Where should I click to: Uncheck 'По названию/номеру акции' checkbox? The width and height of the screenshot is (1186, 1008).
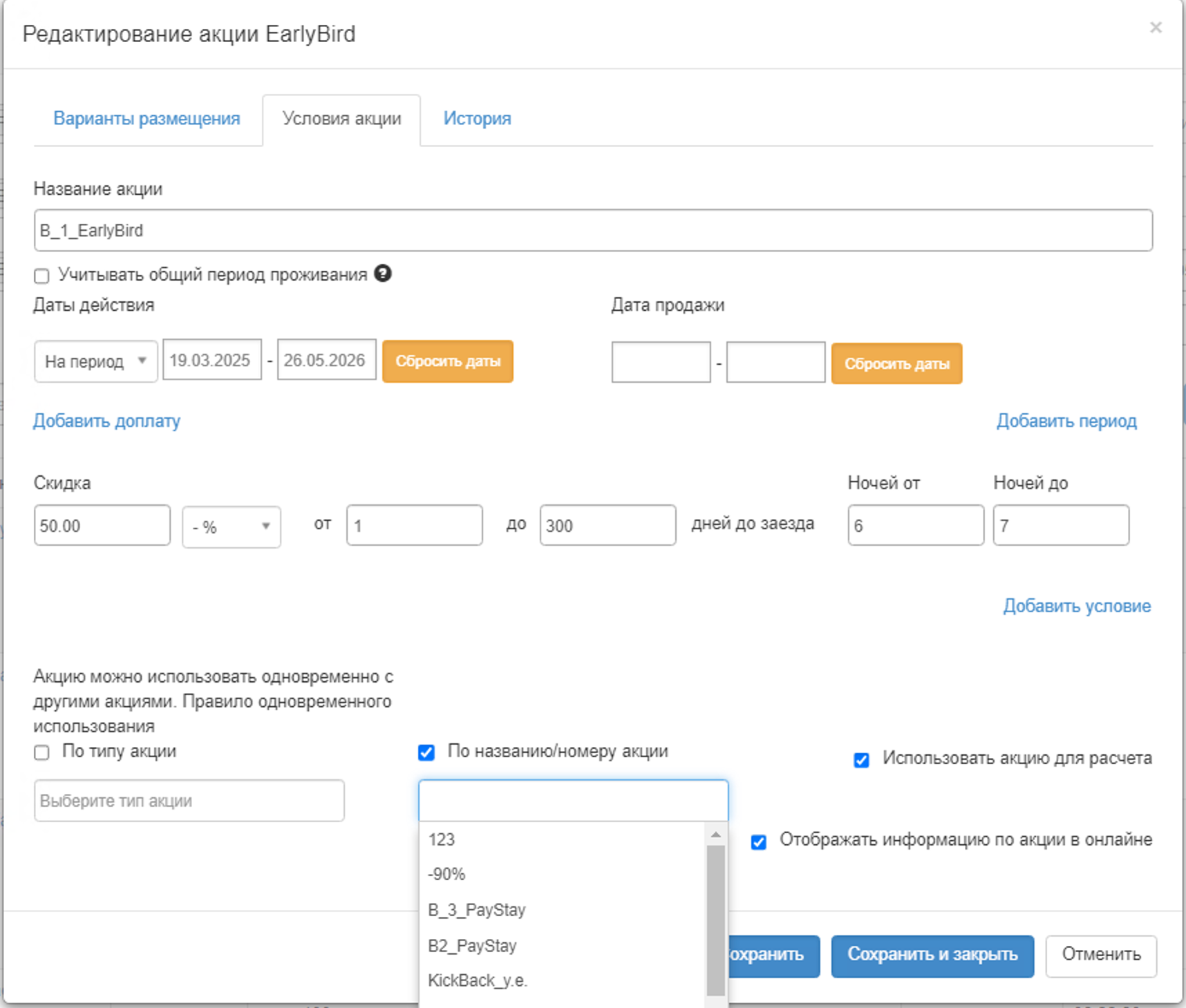click(x=426, y=752)
